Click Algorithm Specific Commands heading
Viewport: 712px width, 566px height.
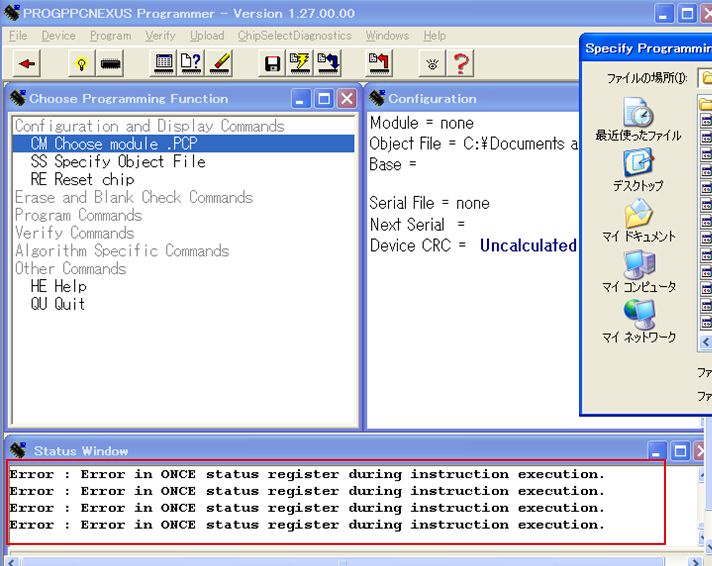[x=122, y=250]
